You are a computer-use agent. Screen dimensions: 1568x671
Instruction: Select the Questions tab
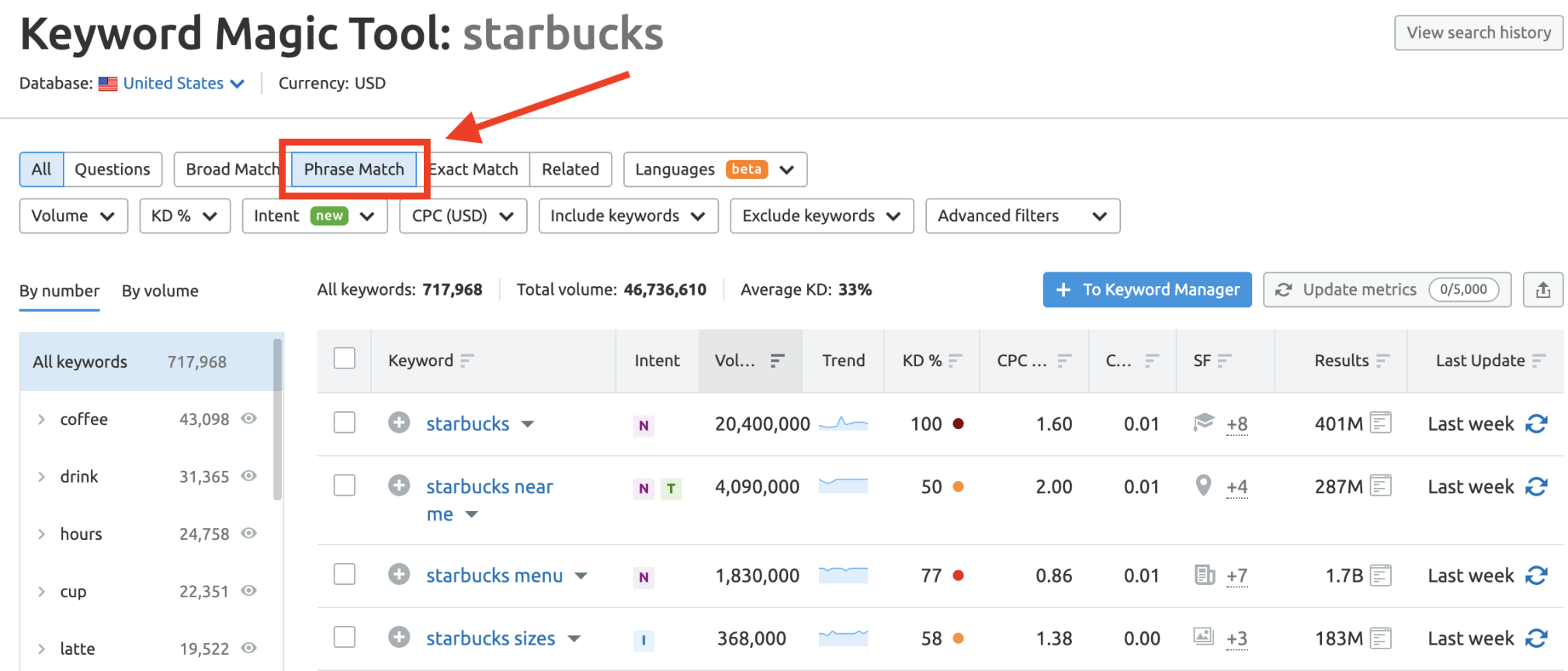[x=113, y=169]
